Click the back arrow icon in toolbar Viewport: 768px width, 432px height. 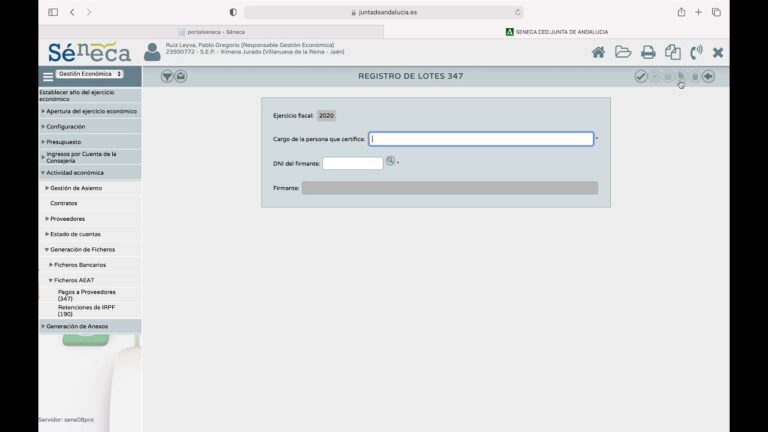(708, 76)
